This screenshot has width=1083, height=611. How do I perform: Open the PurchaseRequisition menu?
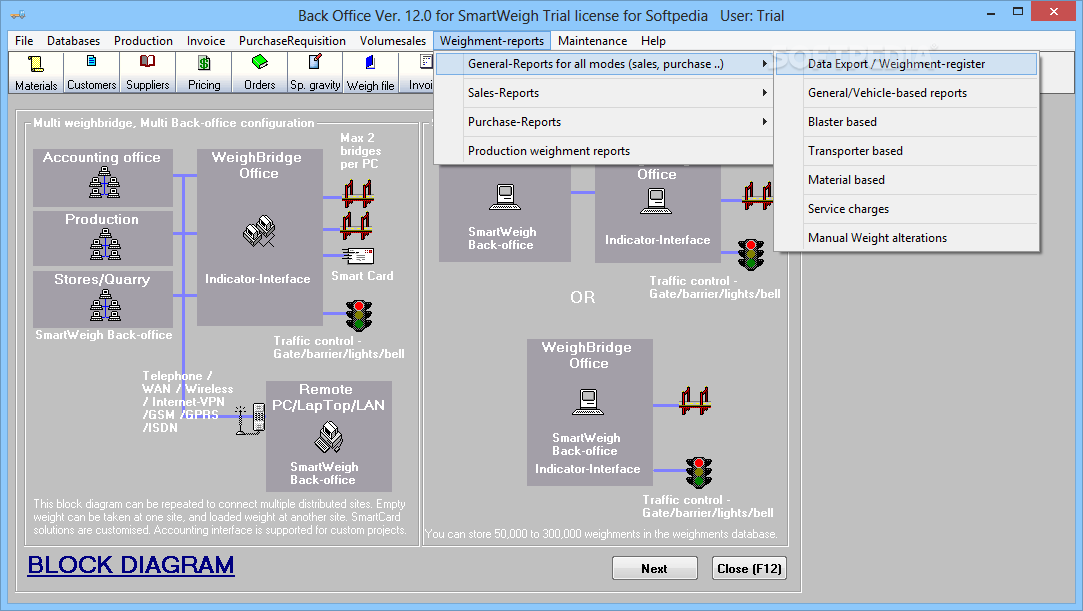point(292,41)
